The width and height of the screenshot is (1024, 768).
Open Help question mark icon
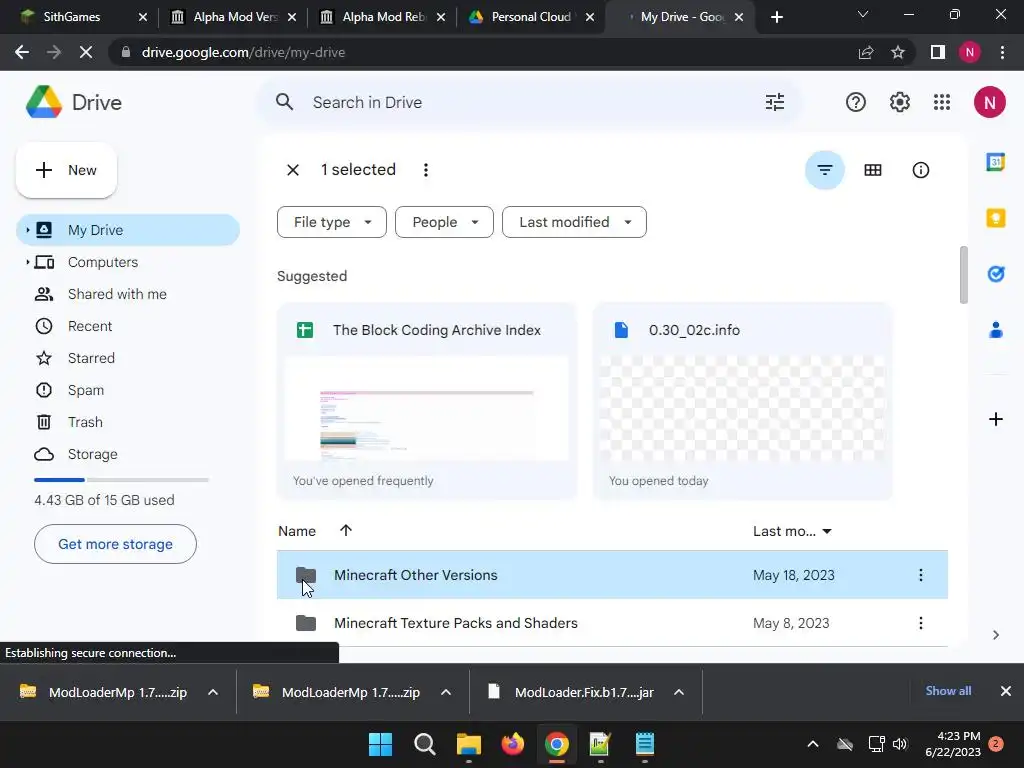856,103
